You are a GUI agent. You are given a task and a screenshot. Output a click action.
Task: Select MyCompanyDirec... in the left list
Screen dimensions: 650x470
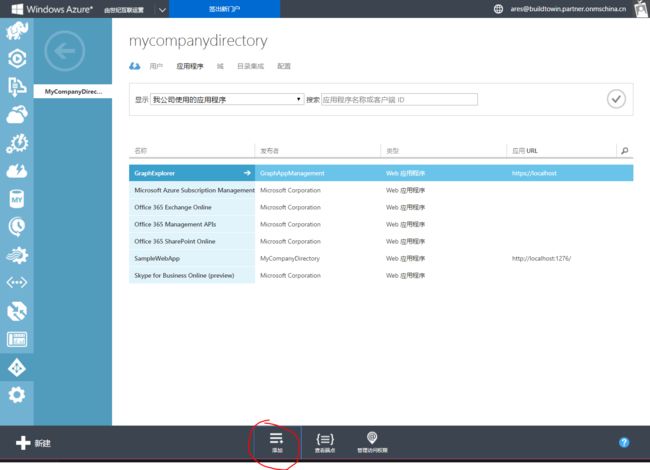(x=73, y=92)
